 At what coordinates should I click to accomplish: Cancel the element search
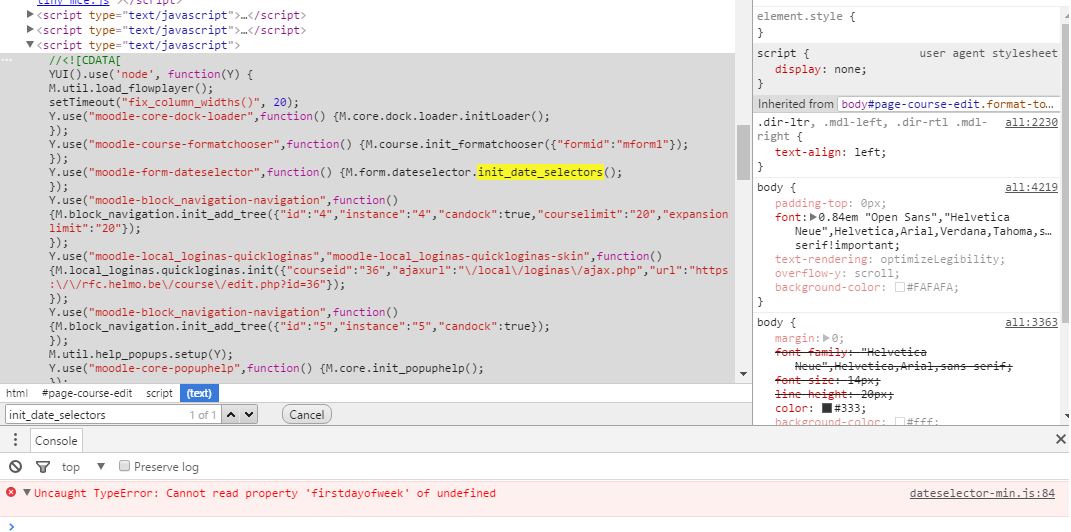tap(307, 415)
